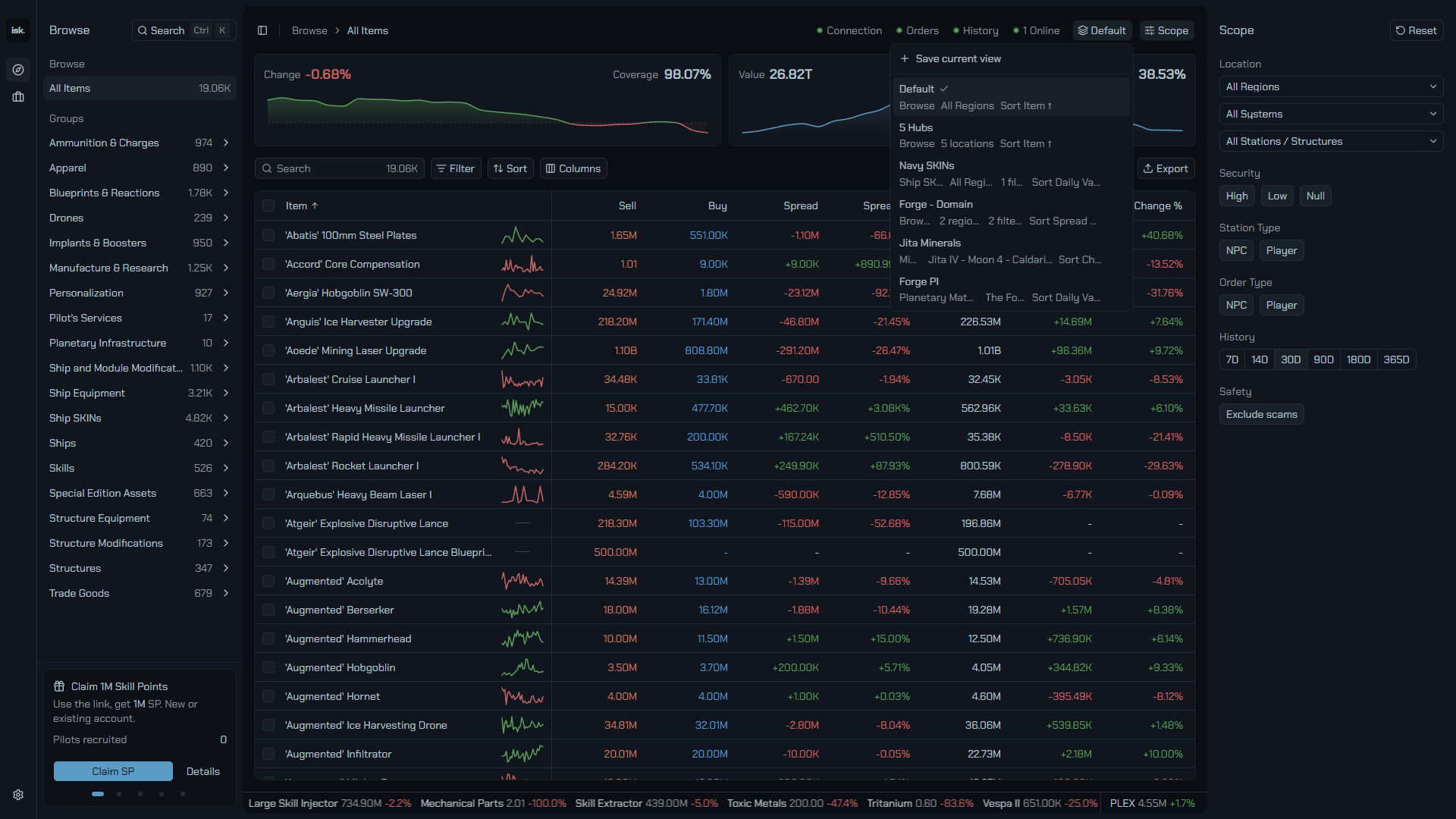Go to second promo carousel dot
Image resolution: width=1456 pixels, height=819 pixels.
click(119, 794)
